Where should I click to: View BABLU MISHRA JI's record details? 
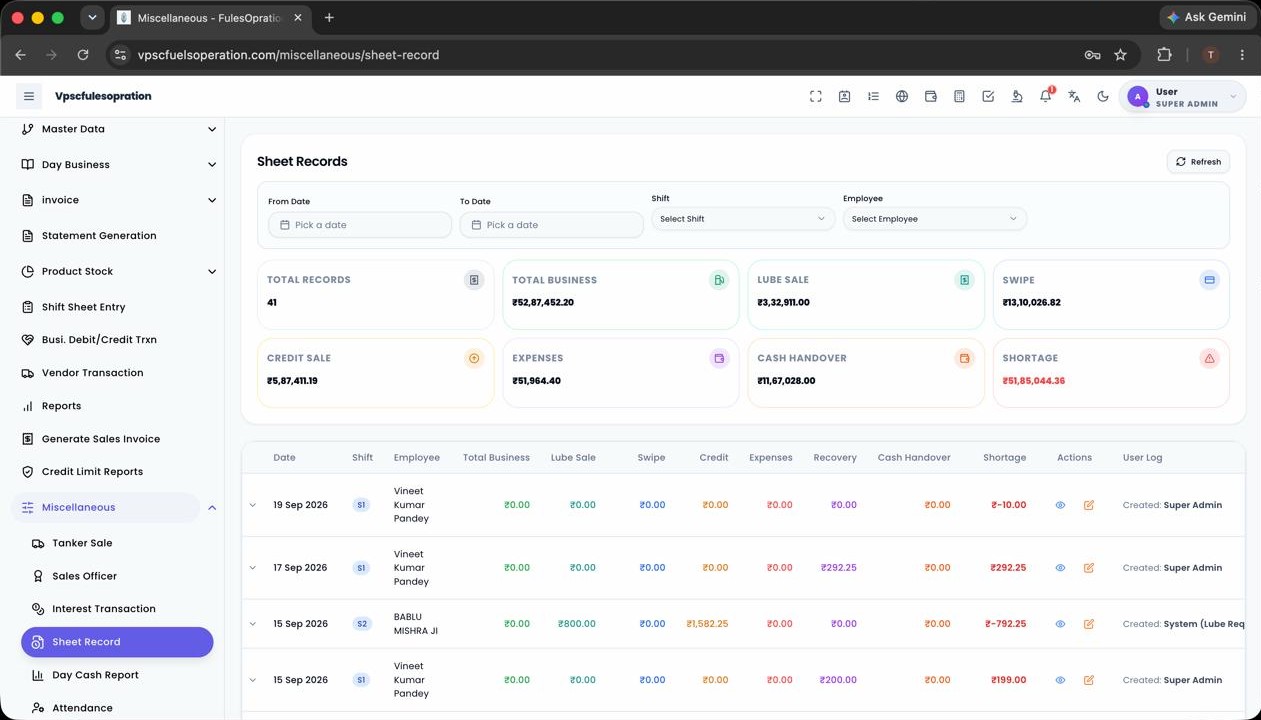coord(1060,624)
